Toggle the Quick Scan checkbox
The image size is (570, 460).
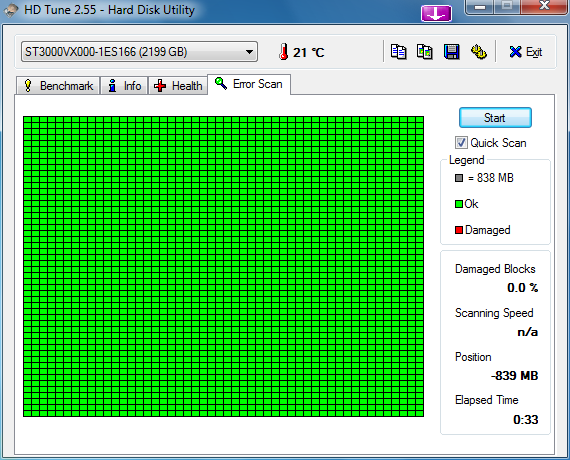coord(461,143)
